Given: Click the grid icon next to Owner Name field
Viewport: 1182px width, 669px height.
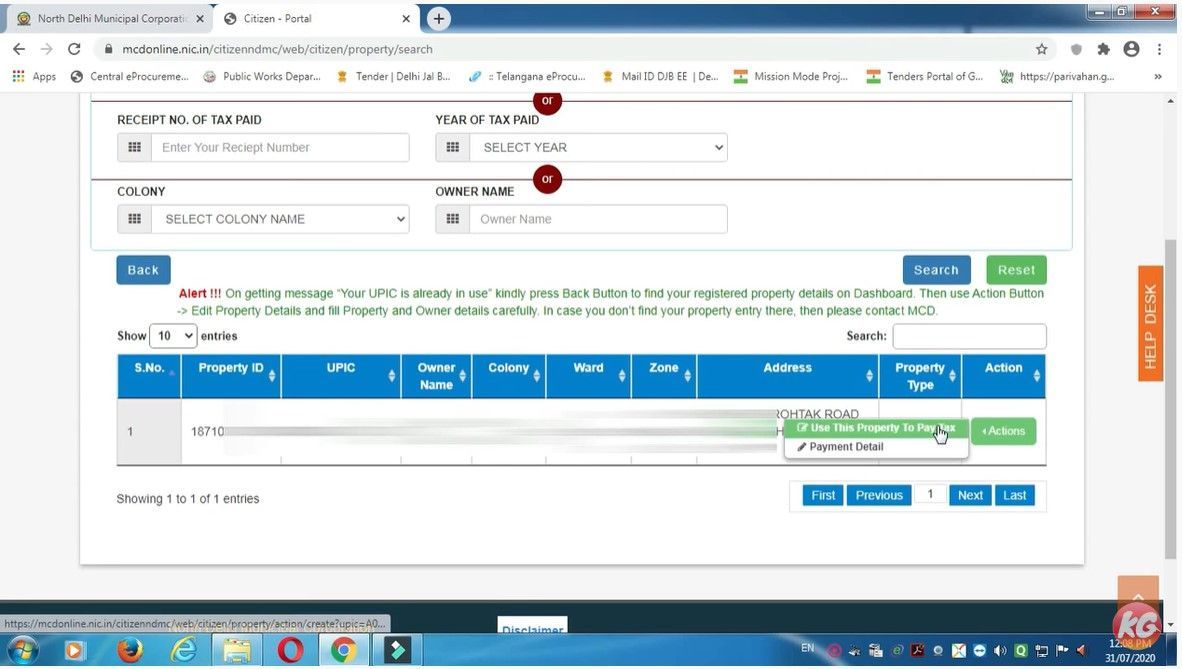Looking at the screenshot, I should click(453, 219).
